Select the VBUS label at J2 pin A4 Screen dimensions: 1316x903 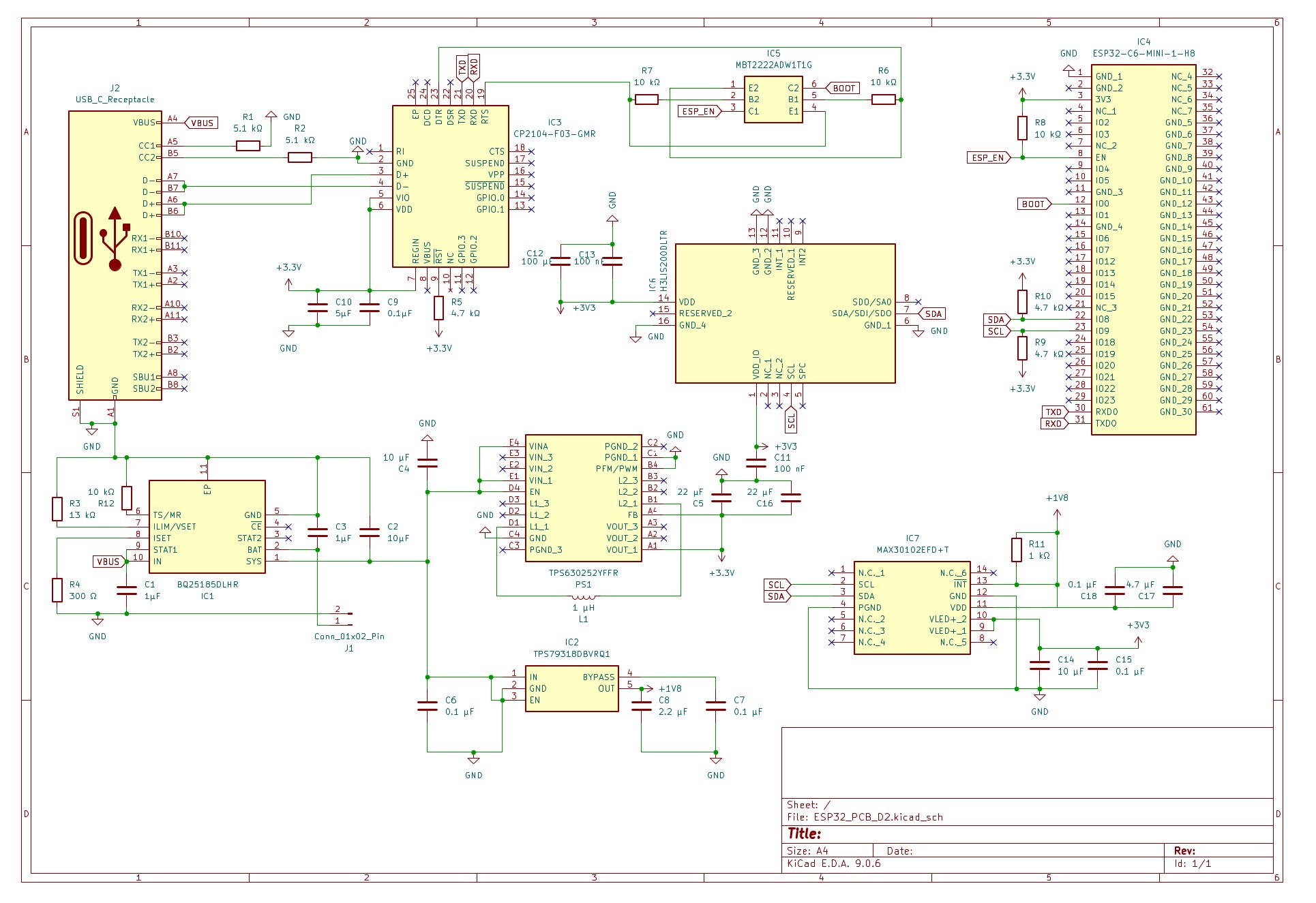click(x=202, y=123)
